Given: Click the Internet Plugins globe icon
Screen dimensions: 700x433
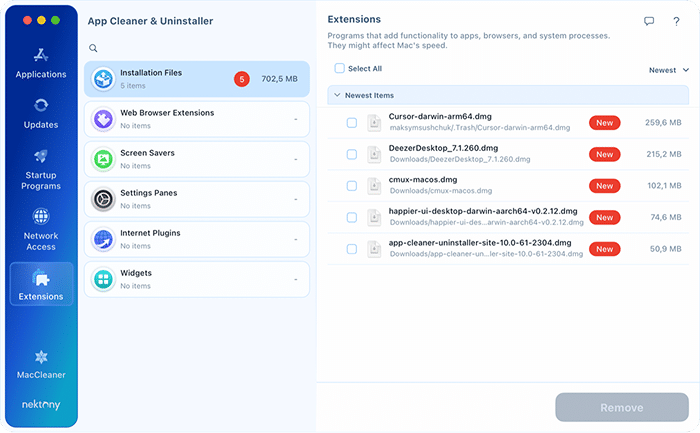Looking at the screenshot, I should pyautogui.click(x=104, y=239).
